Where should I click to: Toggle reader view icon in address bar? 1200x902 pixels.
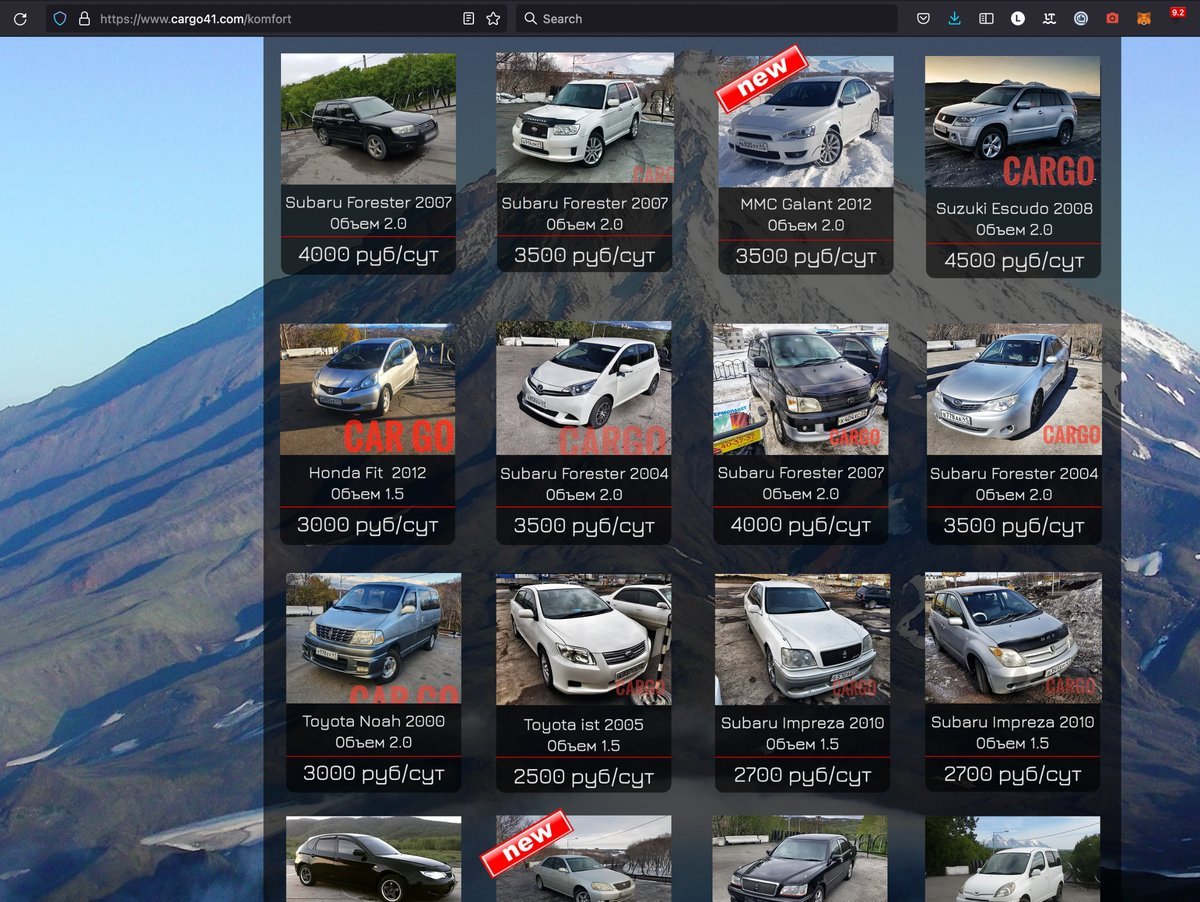tap(469, 19)
